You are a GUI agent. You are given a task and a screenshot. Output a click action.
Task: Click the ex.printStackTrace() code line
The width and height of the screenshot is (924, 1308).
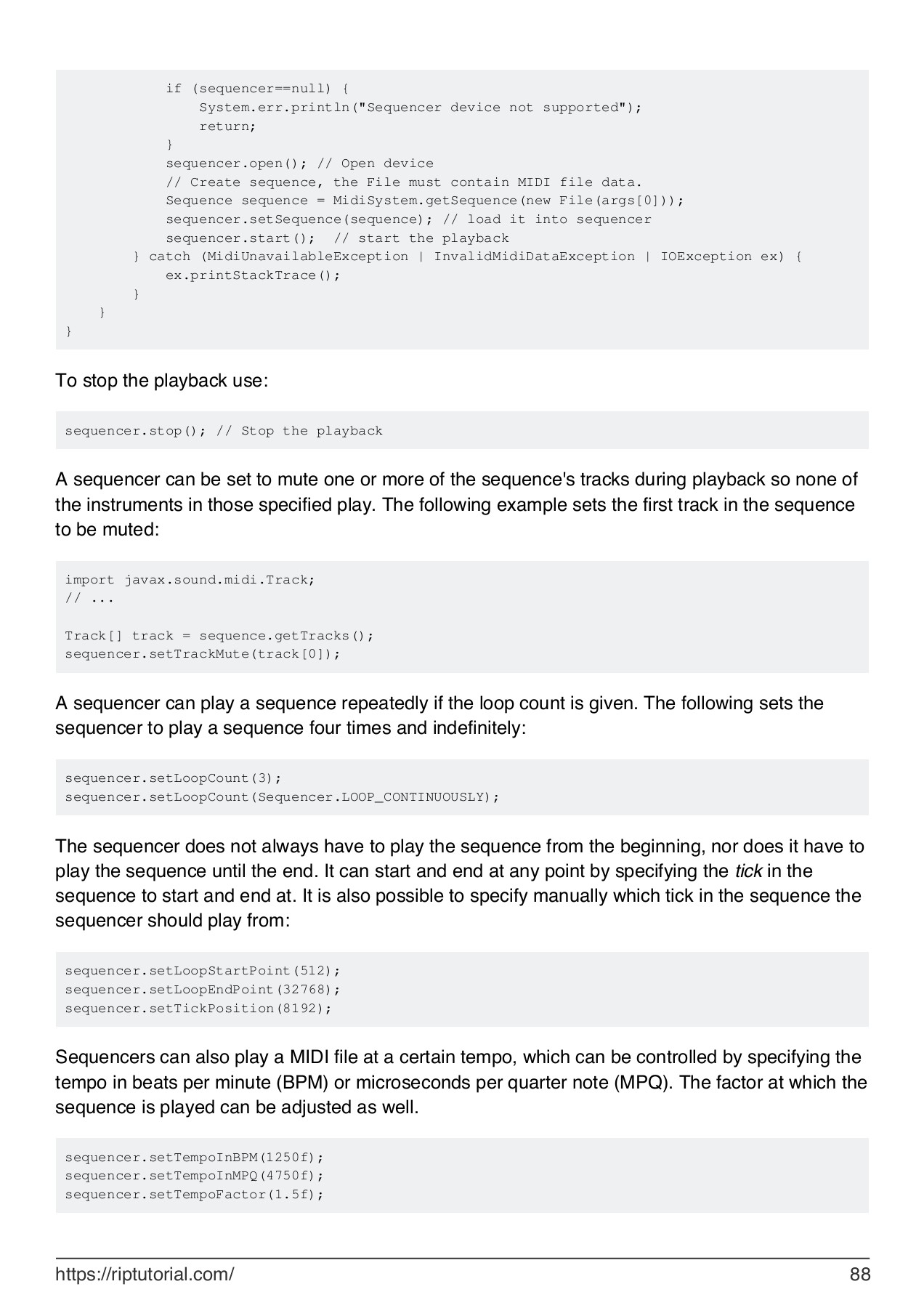[x=253, y=275]
